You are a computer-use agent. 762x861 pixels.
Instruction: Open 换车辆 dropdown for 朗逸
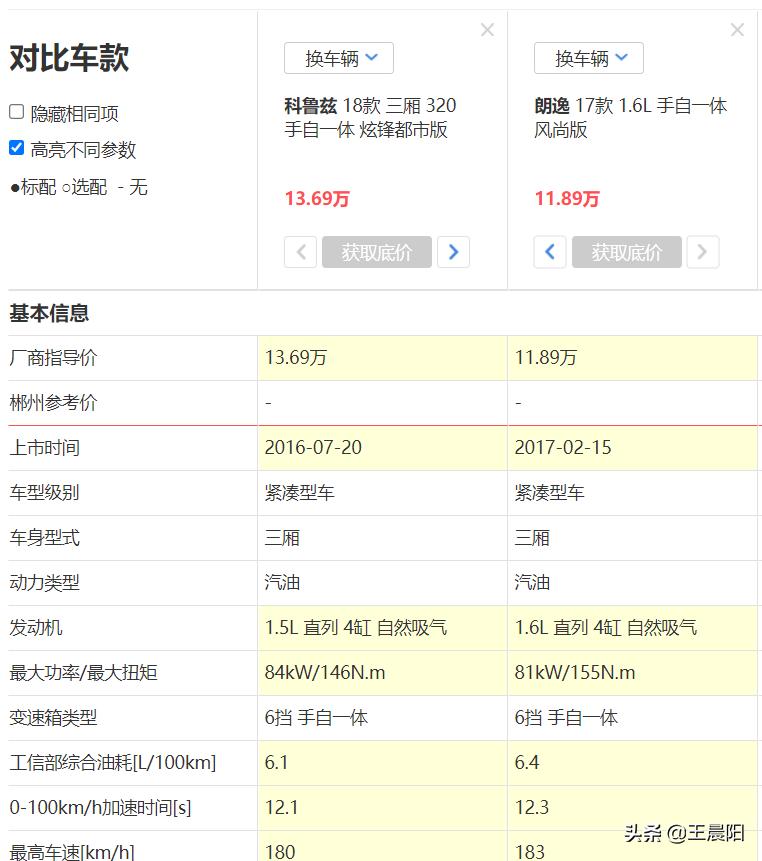click(589, 58)
